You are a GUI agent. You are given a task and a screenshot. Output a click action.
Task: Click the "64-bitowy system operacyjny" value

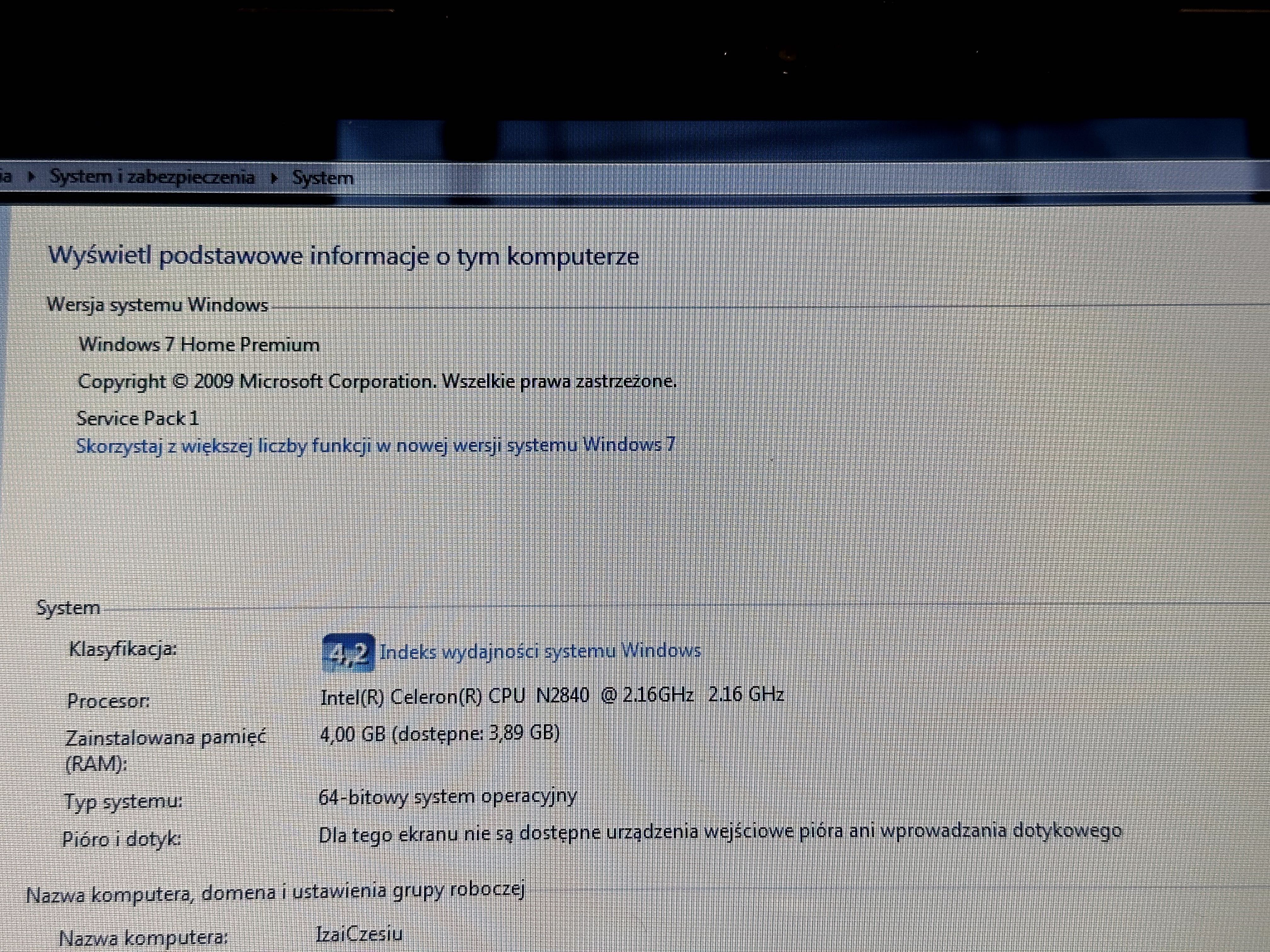pyautogui.click(x=448, y=796)
